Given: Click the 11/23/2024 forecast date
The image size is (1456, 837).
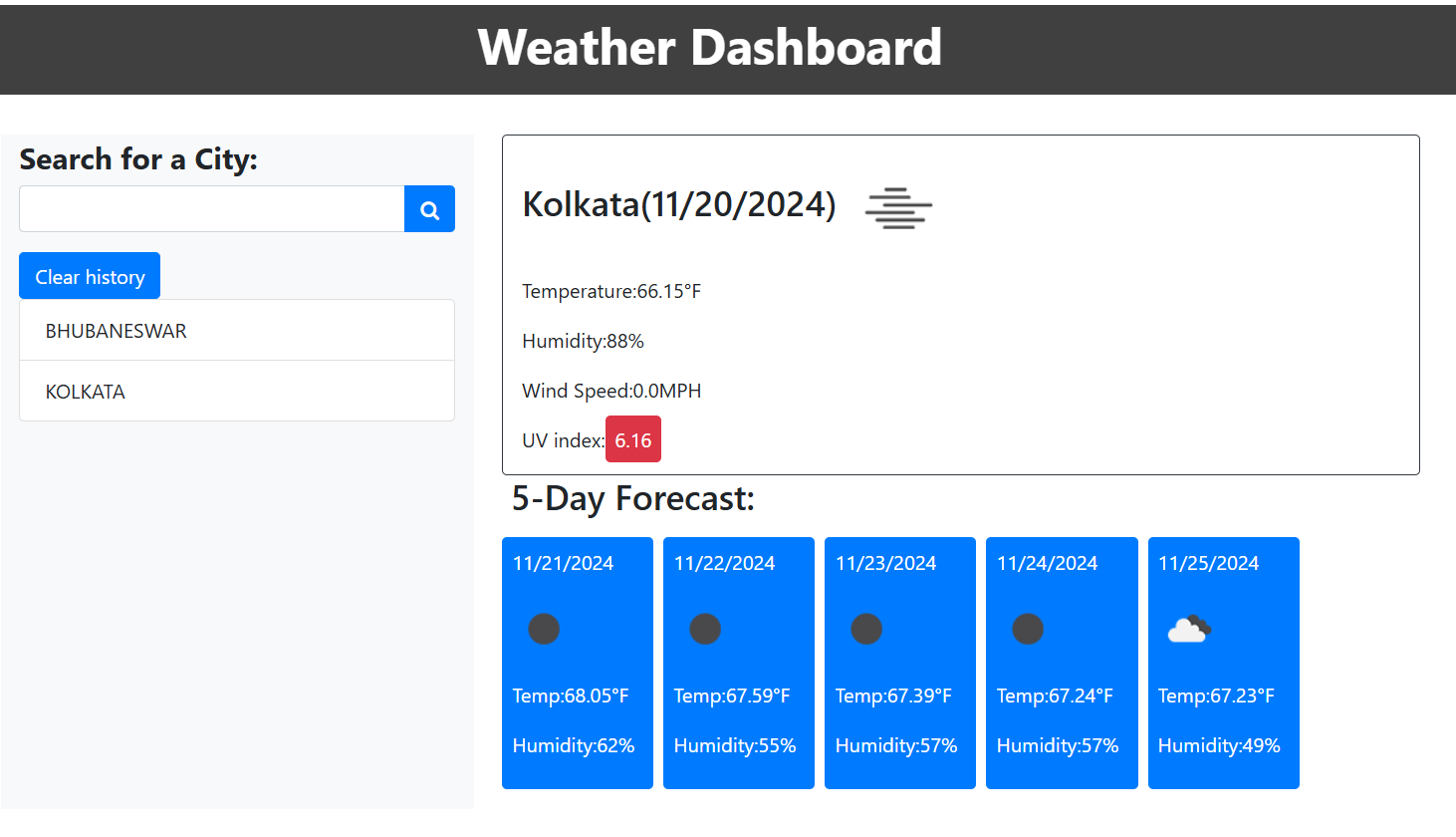Looking at the screenshot, I should pos(885,563).
